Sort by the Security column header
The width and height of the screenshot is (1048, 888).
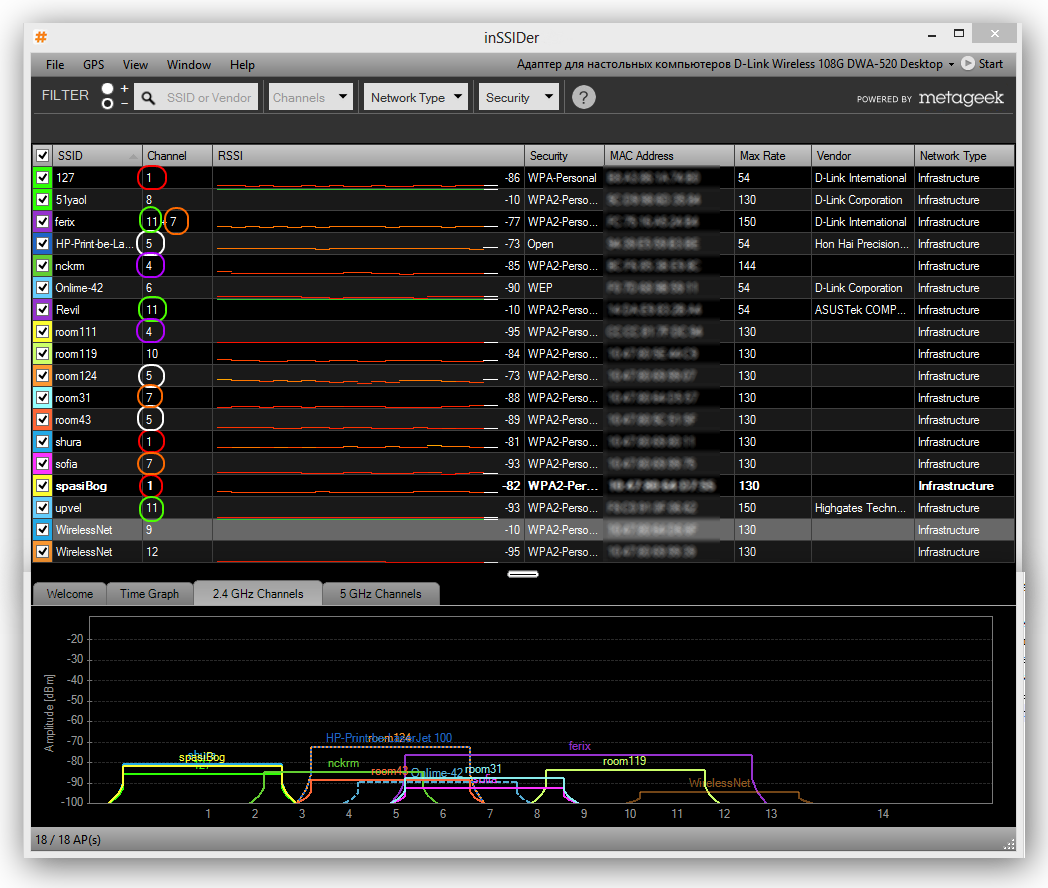pos(565,156)
